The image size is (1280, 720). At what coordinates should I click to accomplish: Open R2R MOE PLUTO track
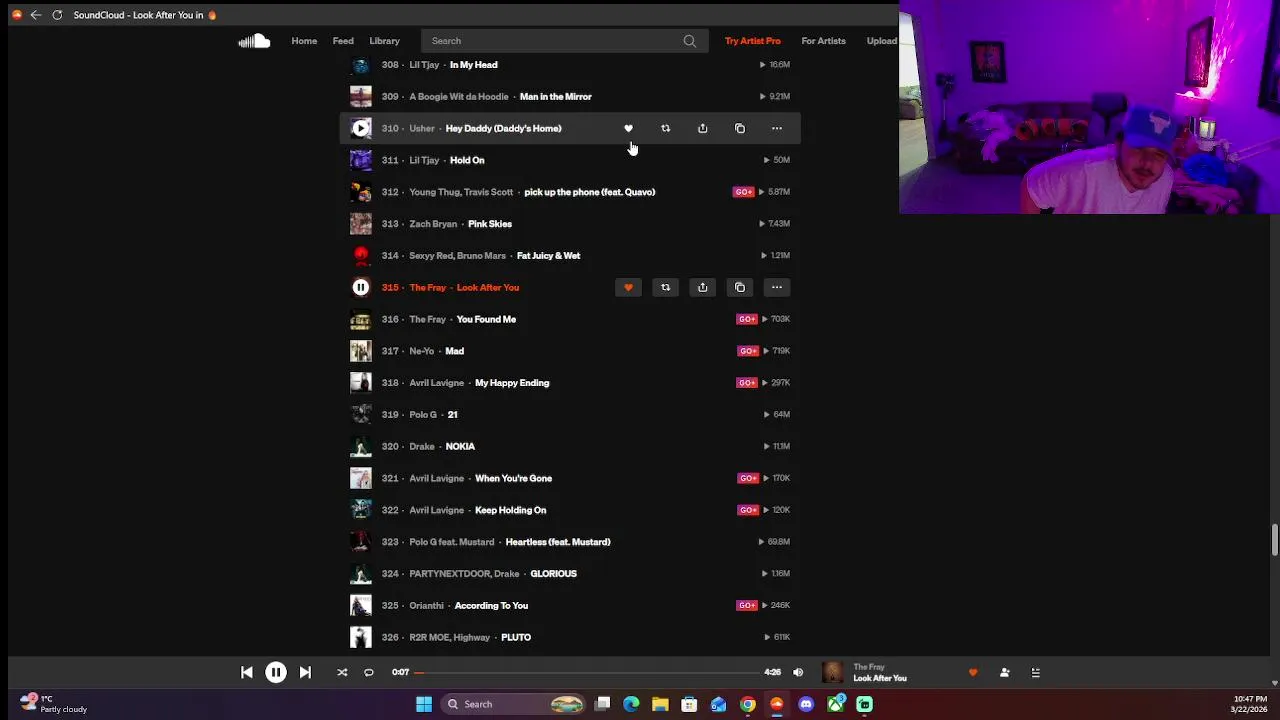click(516, 637)
